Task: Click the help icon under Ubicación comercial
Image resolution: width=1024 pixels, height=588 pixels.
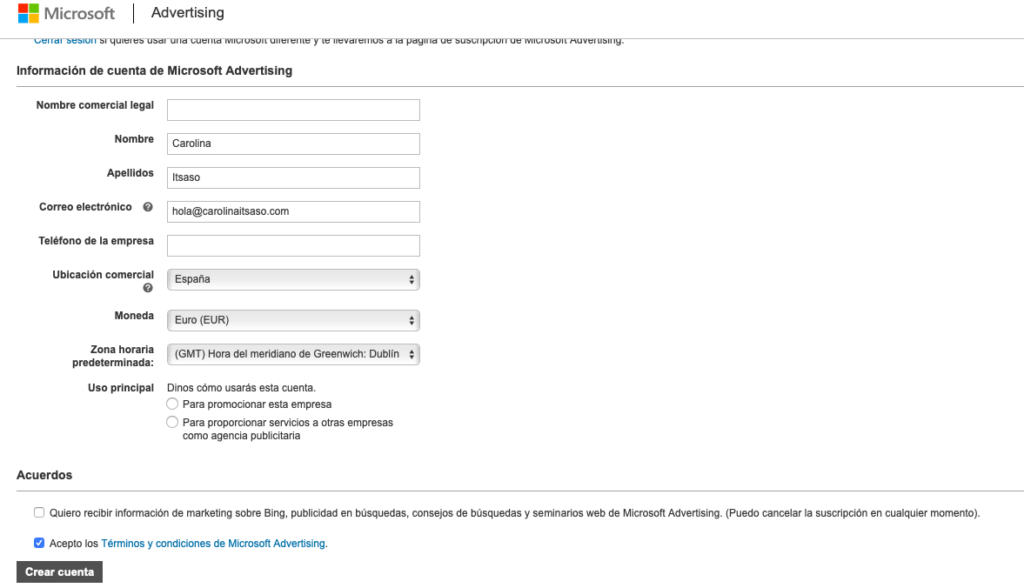Action: click(x=148, y=288)
